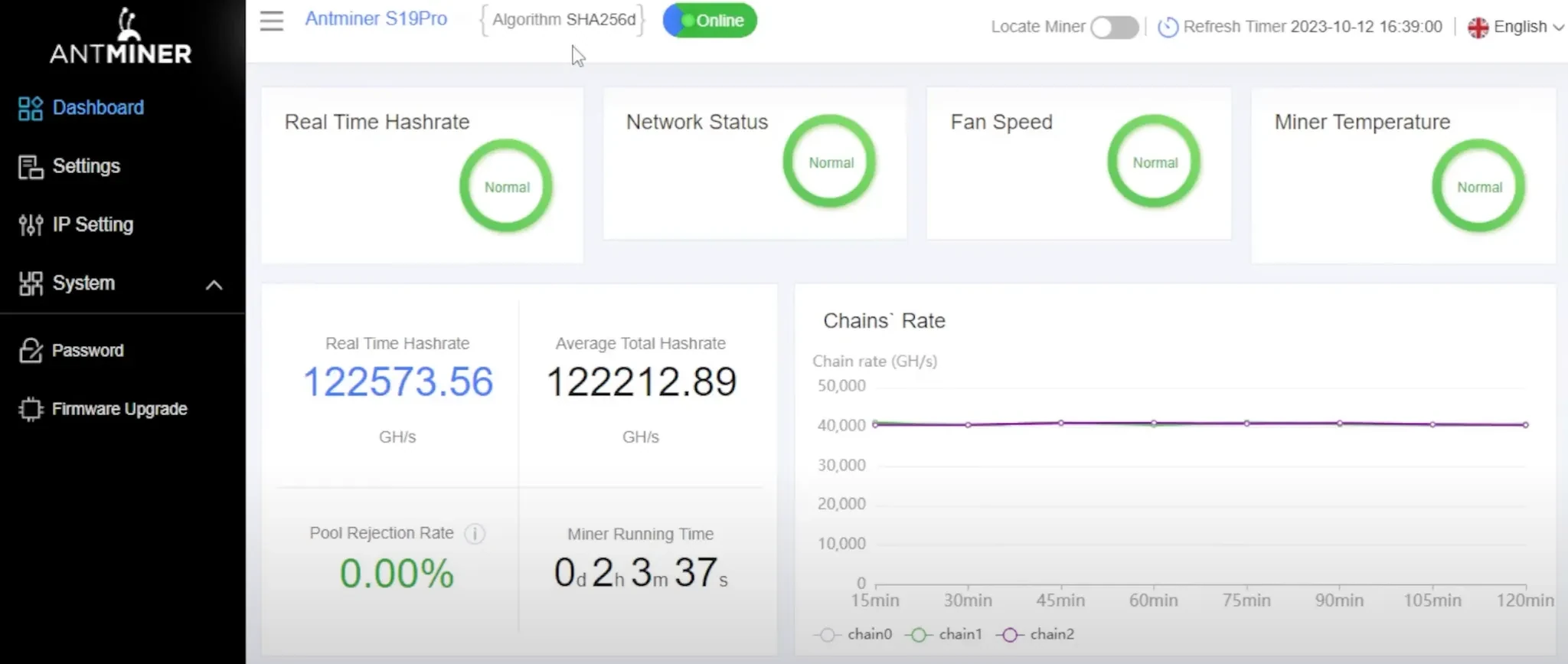Screen dimensions: 1568x664
Task: Click the Real Time Hashrate Normal gauge
Action: [506, 186]
